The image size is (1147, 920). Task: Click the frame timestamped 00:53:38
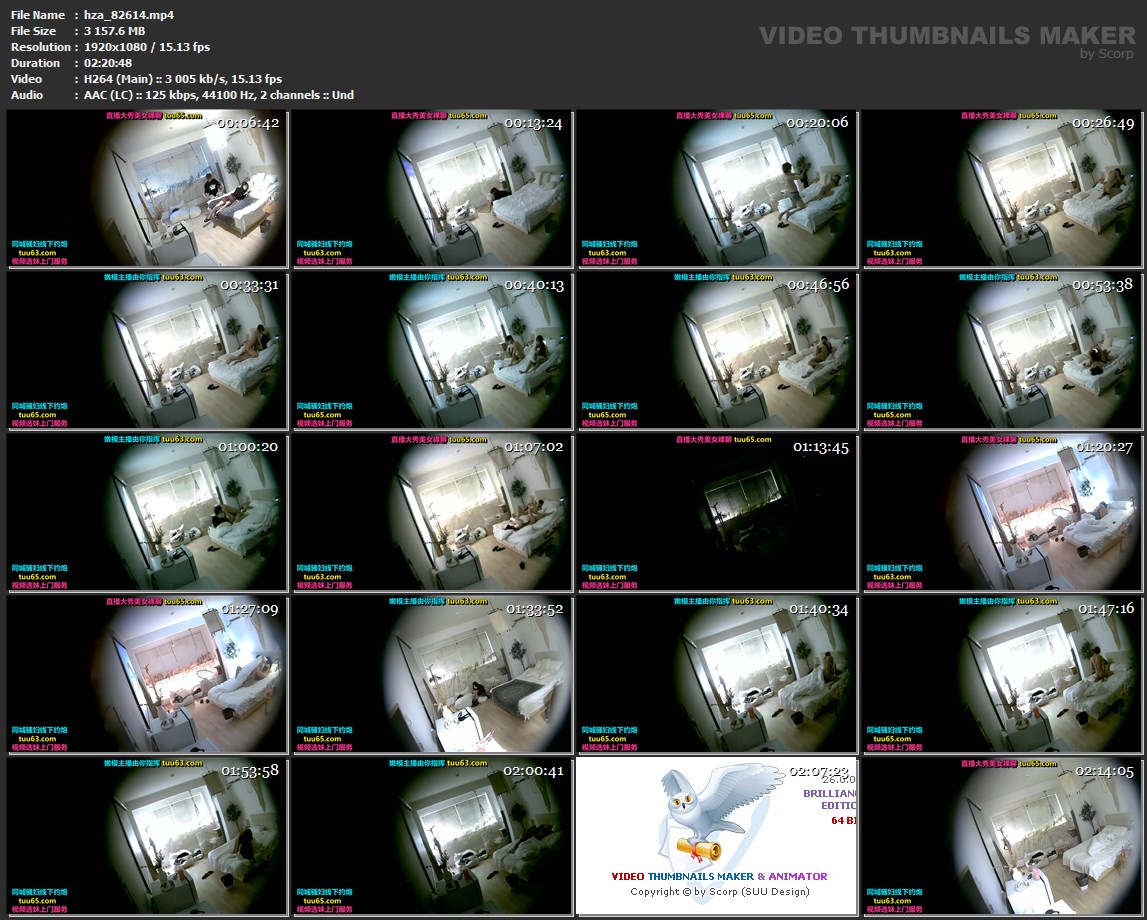[x=1002, y=350]
